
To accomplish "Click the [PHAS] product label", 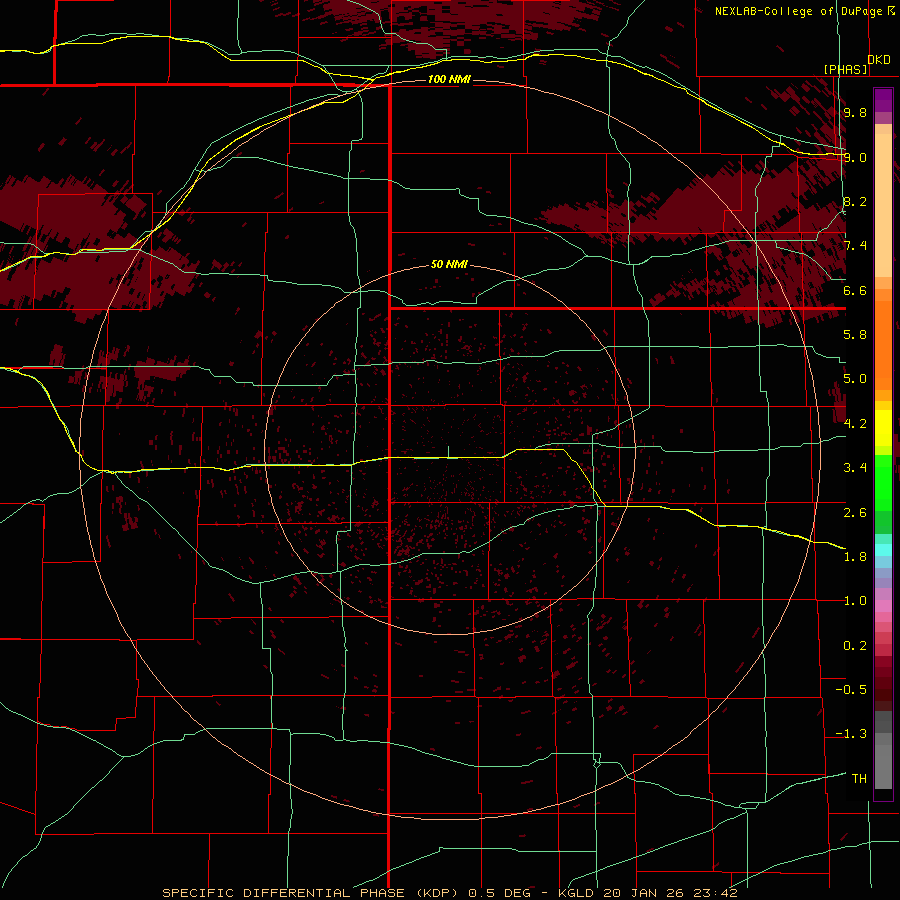I will [x=845, y=69].
